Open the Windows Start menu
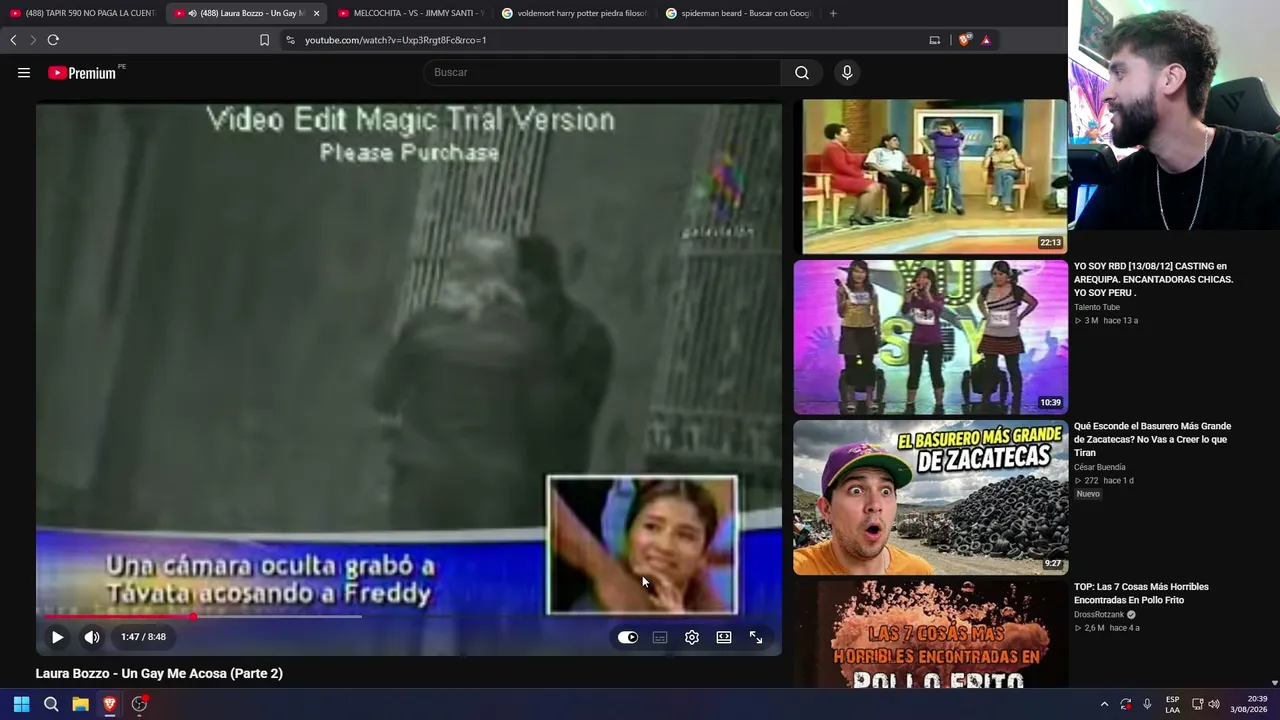1280x720 pixels. [21, 704]
